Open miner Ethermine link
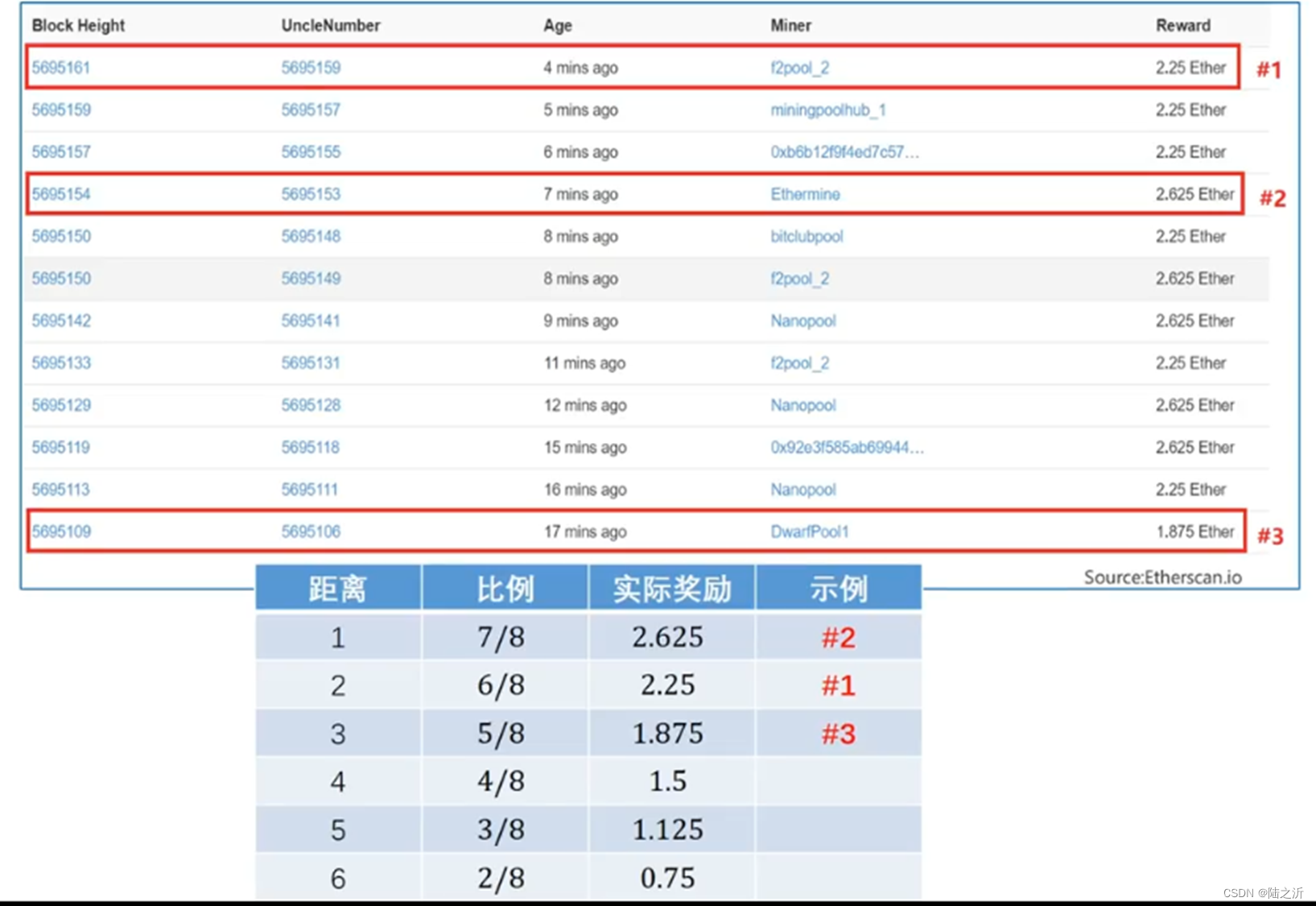1316x906 pixels. click(805, 194)
